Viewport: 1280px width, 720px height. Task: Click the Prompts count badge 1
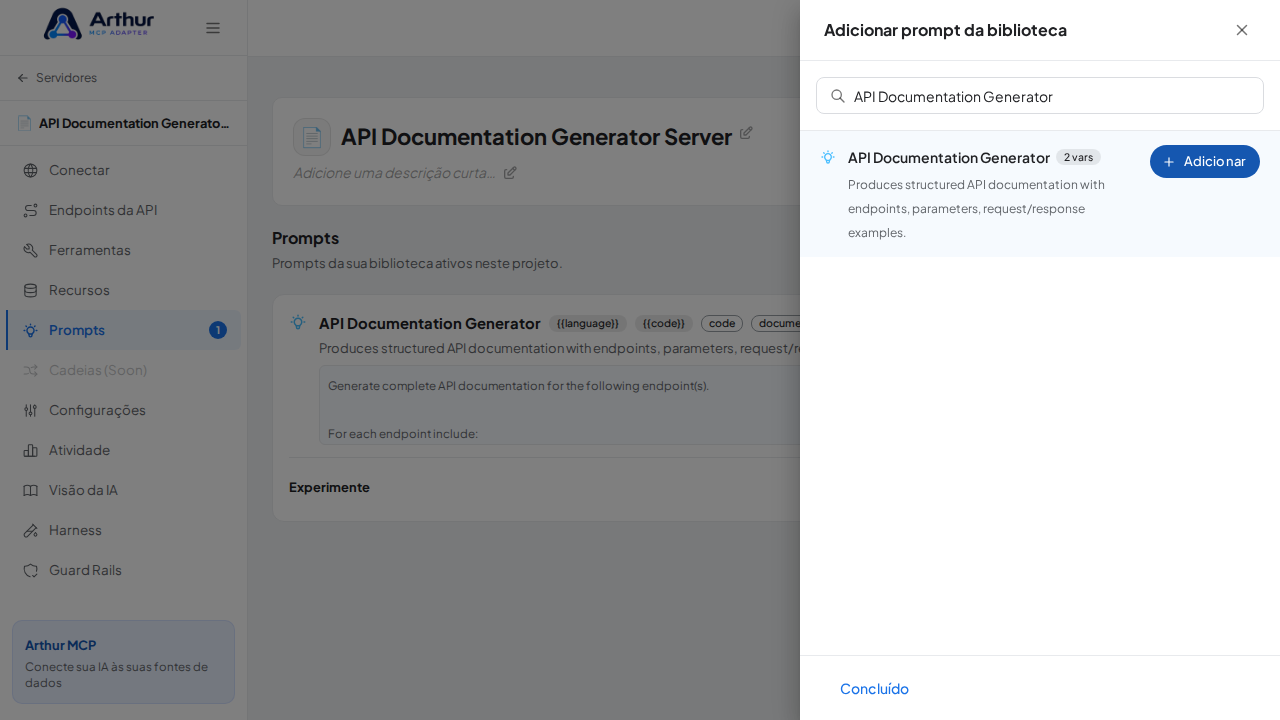pos(218,330)
